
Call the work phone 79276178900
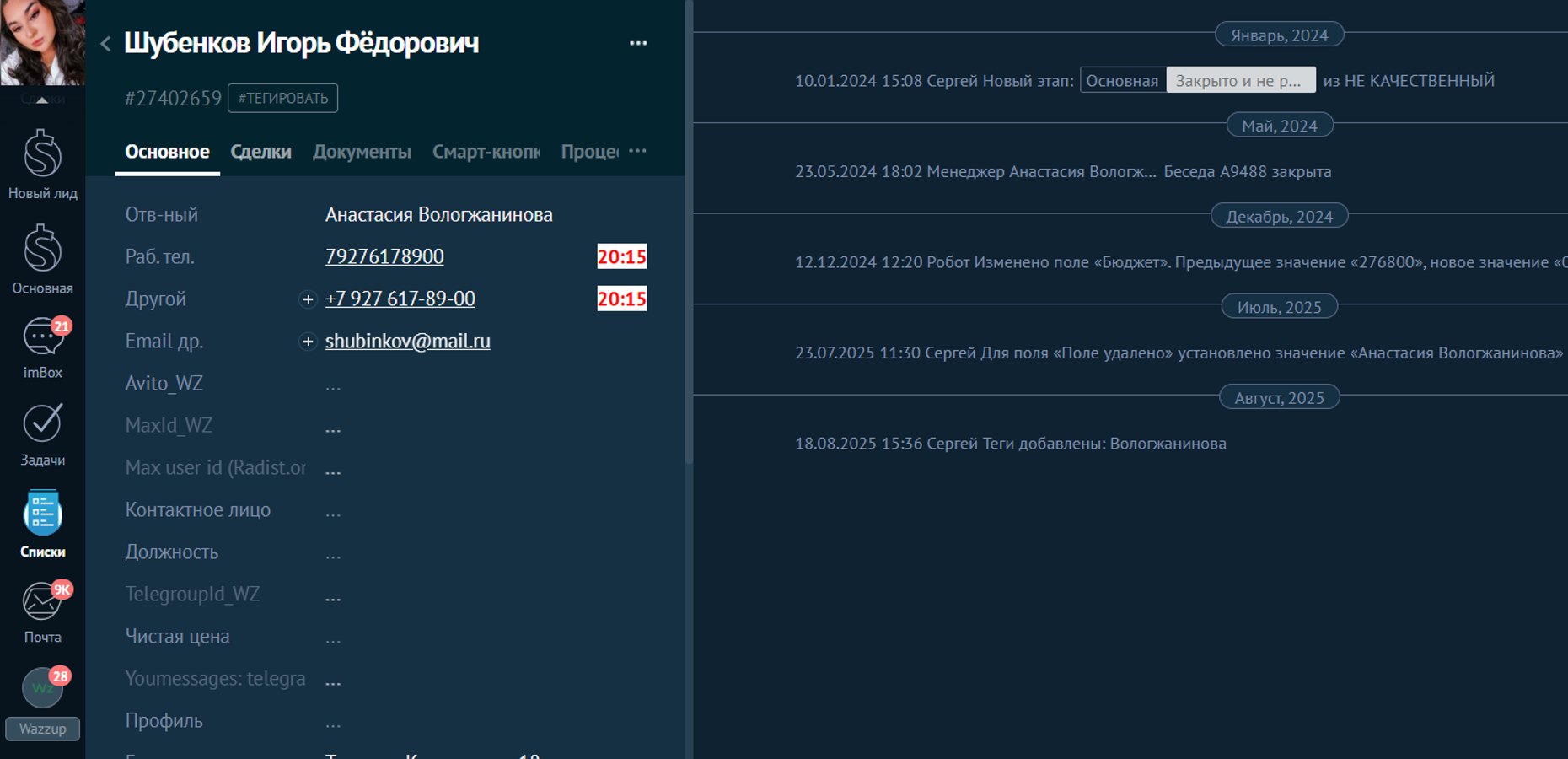384,257
